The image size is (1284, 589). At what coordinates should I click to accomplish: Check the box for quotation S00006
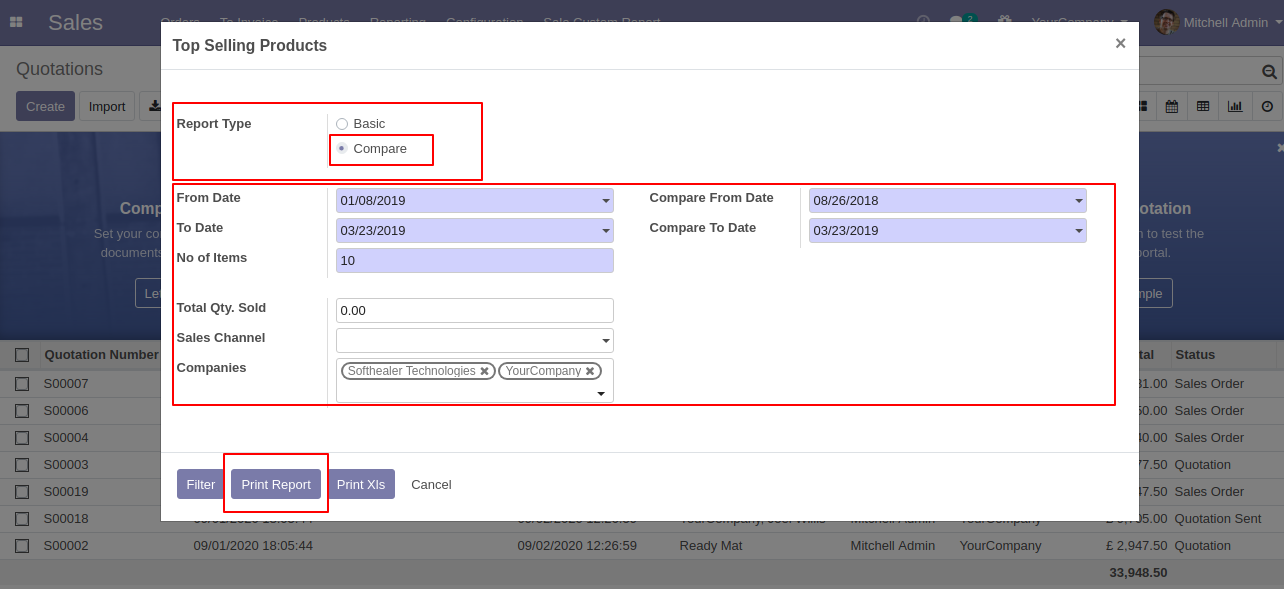pyautogui.click(x=22, y=411)
